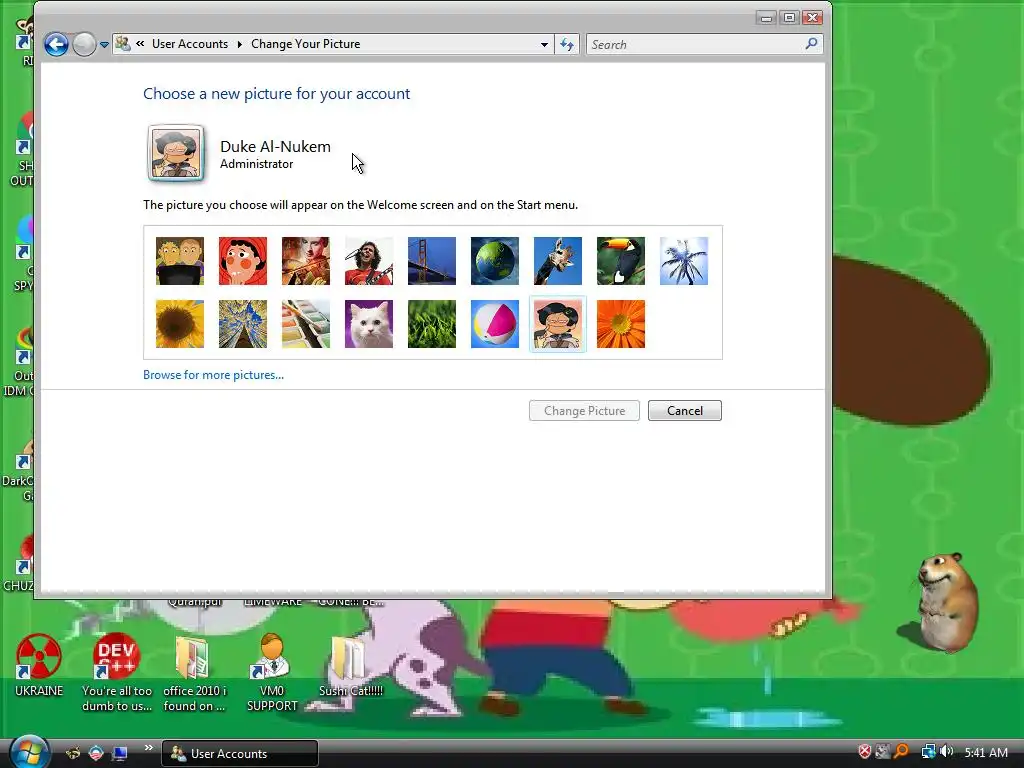Pick the watercolor paint set picture
This screenshot has height=768, width=1024.
point(306,324)
